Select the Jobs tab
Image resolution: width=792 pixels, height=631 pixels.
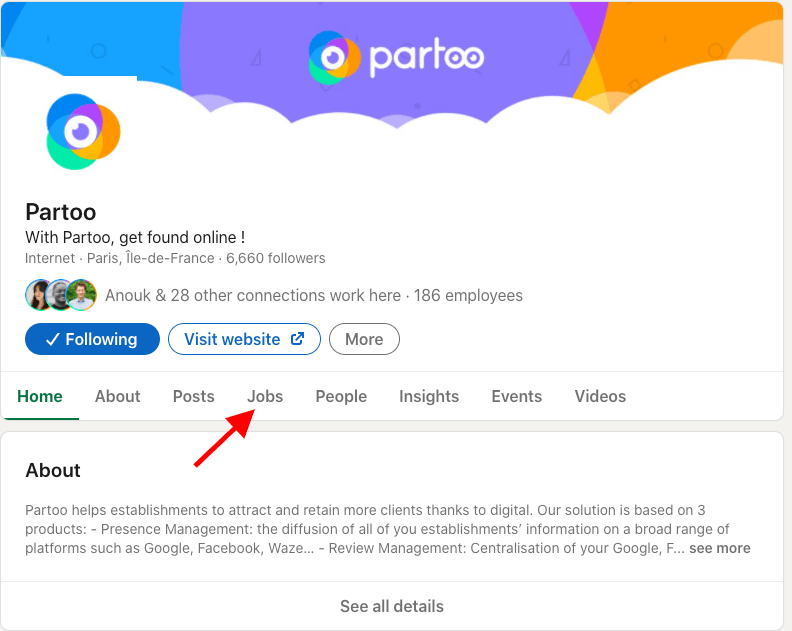point(265,396)
